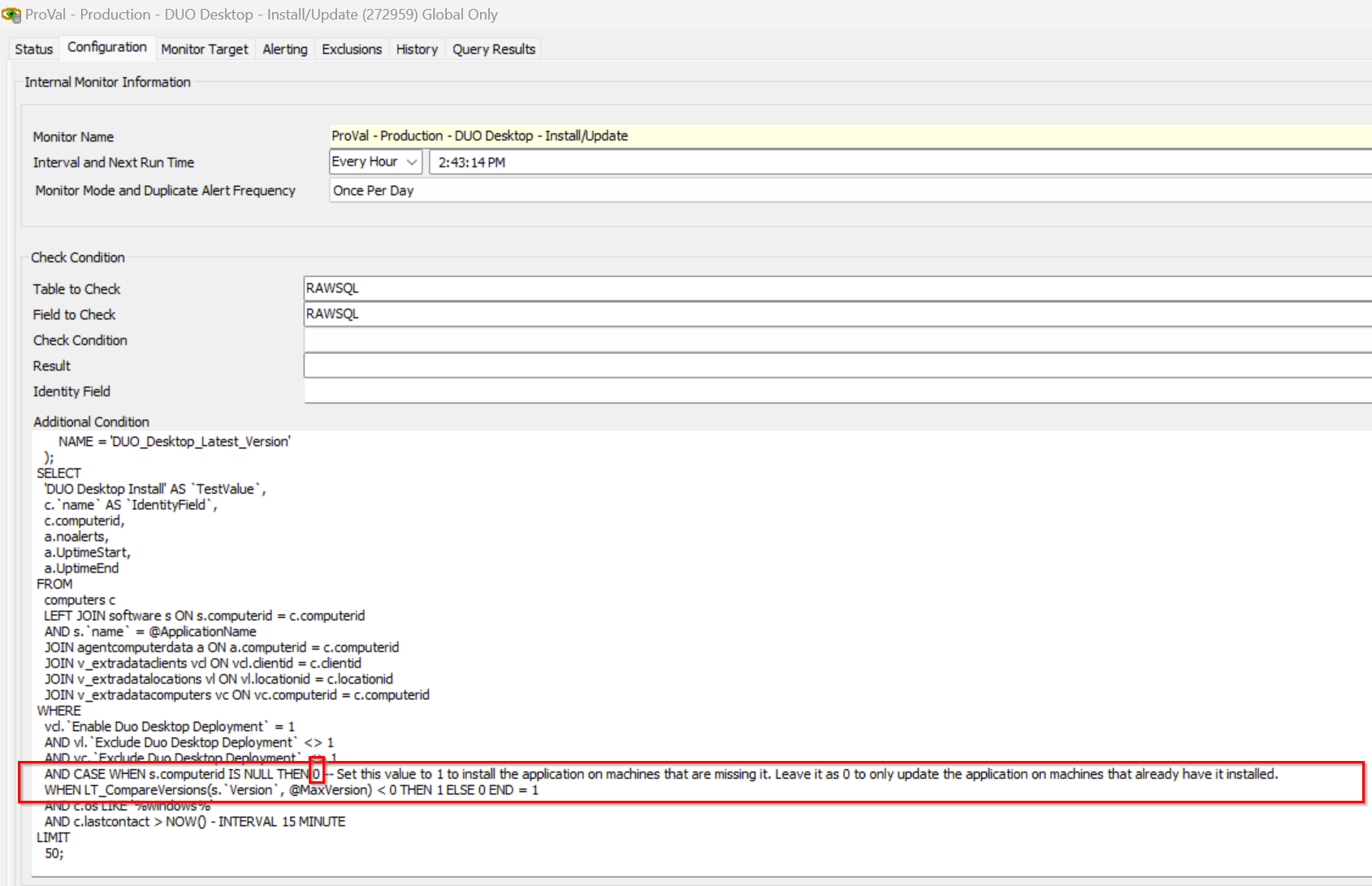Click the LEFT JOIN software line
This screenshot has width=1372, height=886.
click(204, 616)
